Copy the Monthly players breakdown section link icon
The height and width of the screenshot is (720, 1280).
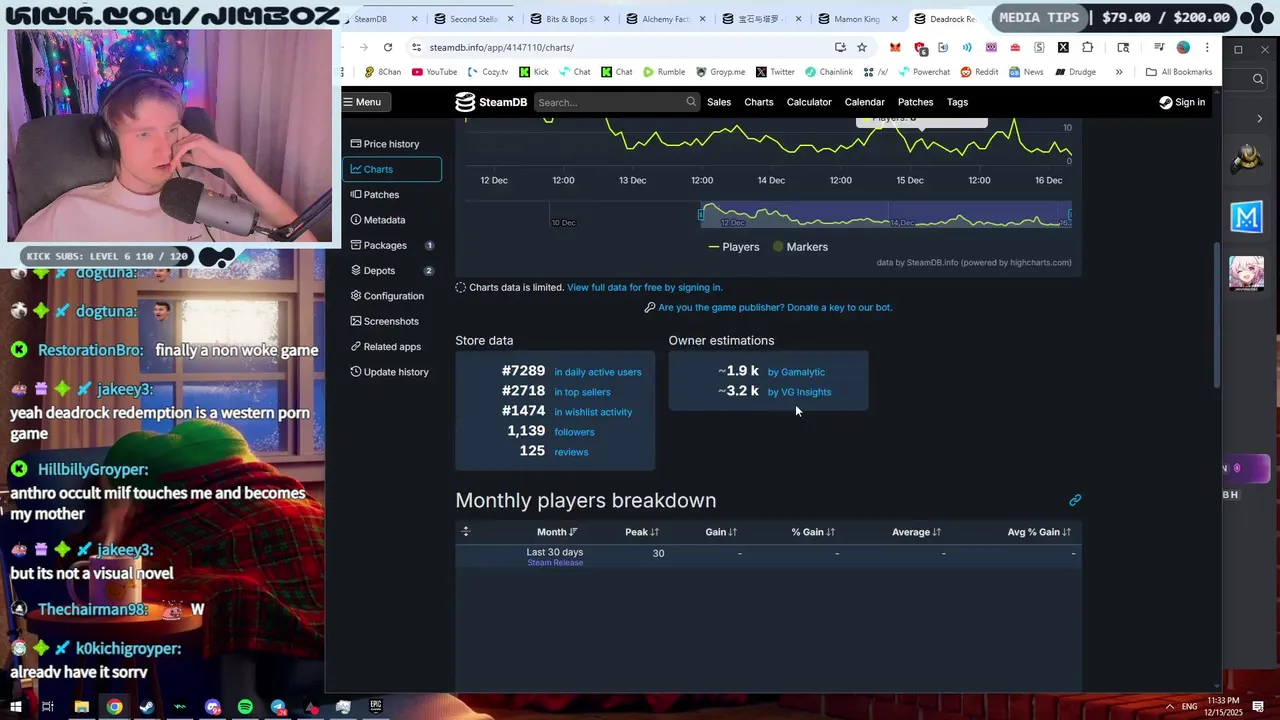[x=1075, y=500]
